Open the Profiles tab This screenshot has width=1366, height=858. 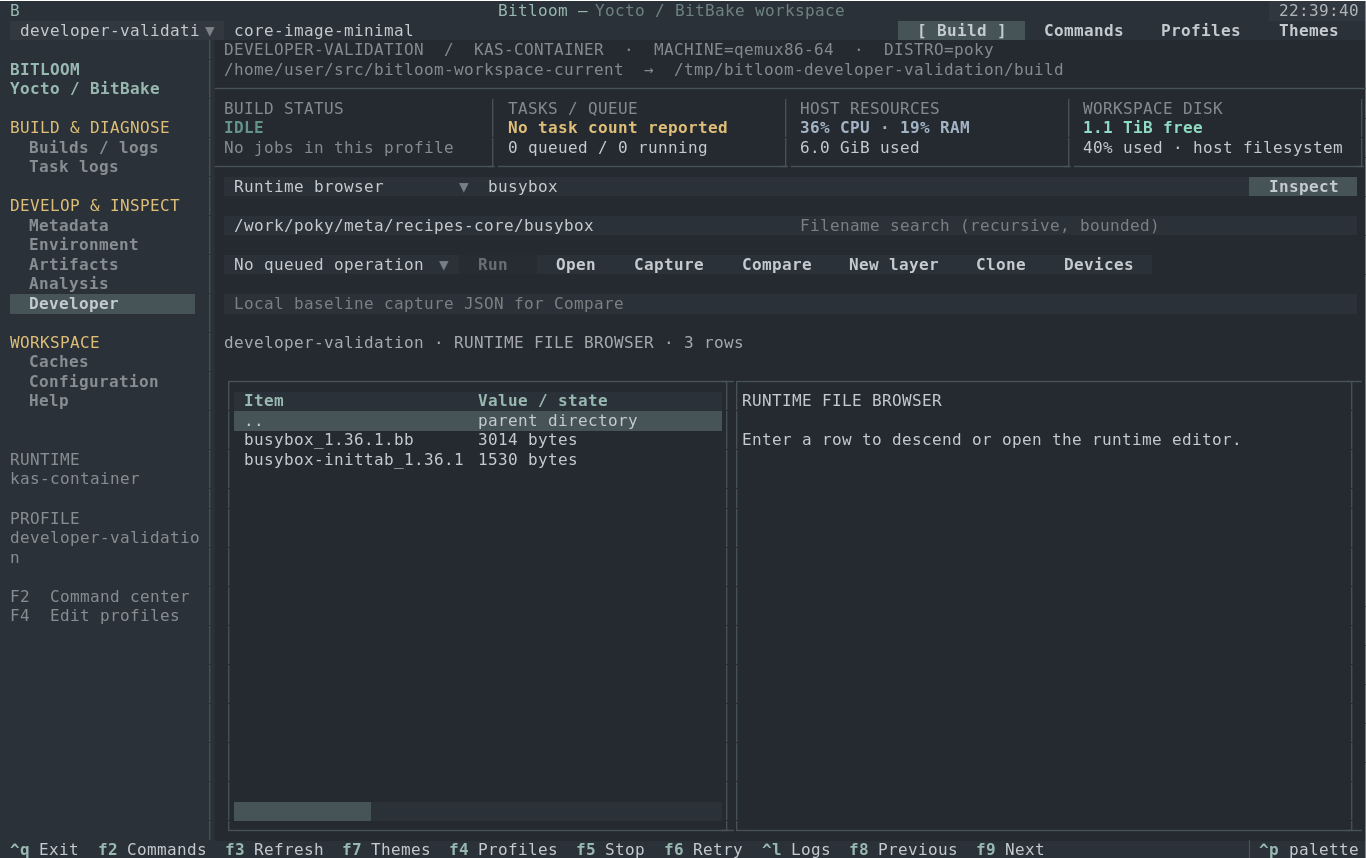coord(1200,30)
